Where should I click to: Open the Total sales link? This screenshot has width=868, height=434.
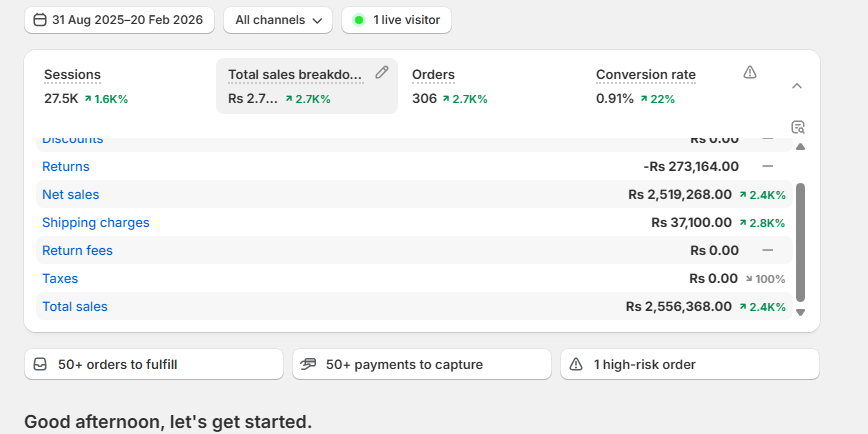pyautogui.click(x=75, y=307)
